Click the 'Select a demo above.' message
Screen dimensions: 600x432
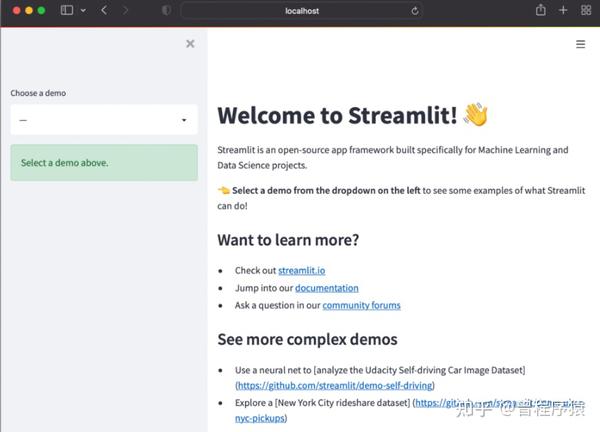pyautogui.click(x=104, y=163)
